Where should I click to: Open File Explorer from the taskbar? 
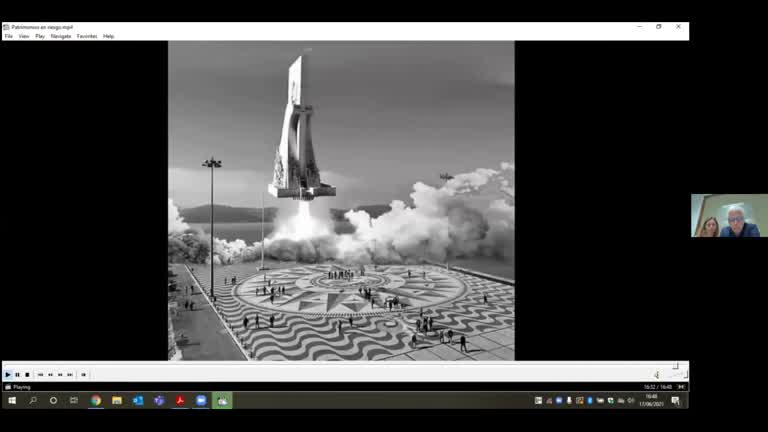(117, 401)
